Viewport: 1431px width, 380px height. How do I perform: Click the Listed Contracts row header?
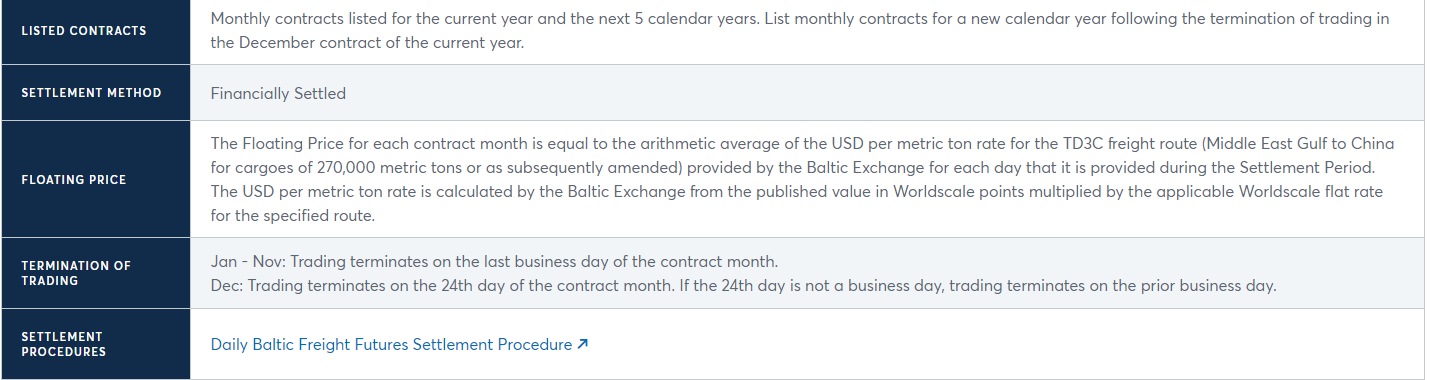[x=95, y=31]
